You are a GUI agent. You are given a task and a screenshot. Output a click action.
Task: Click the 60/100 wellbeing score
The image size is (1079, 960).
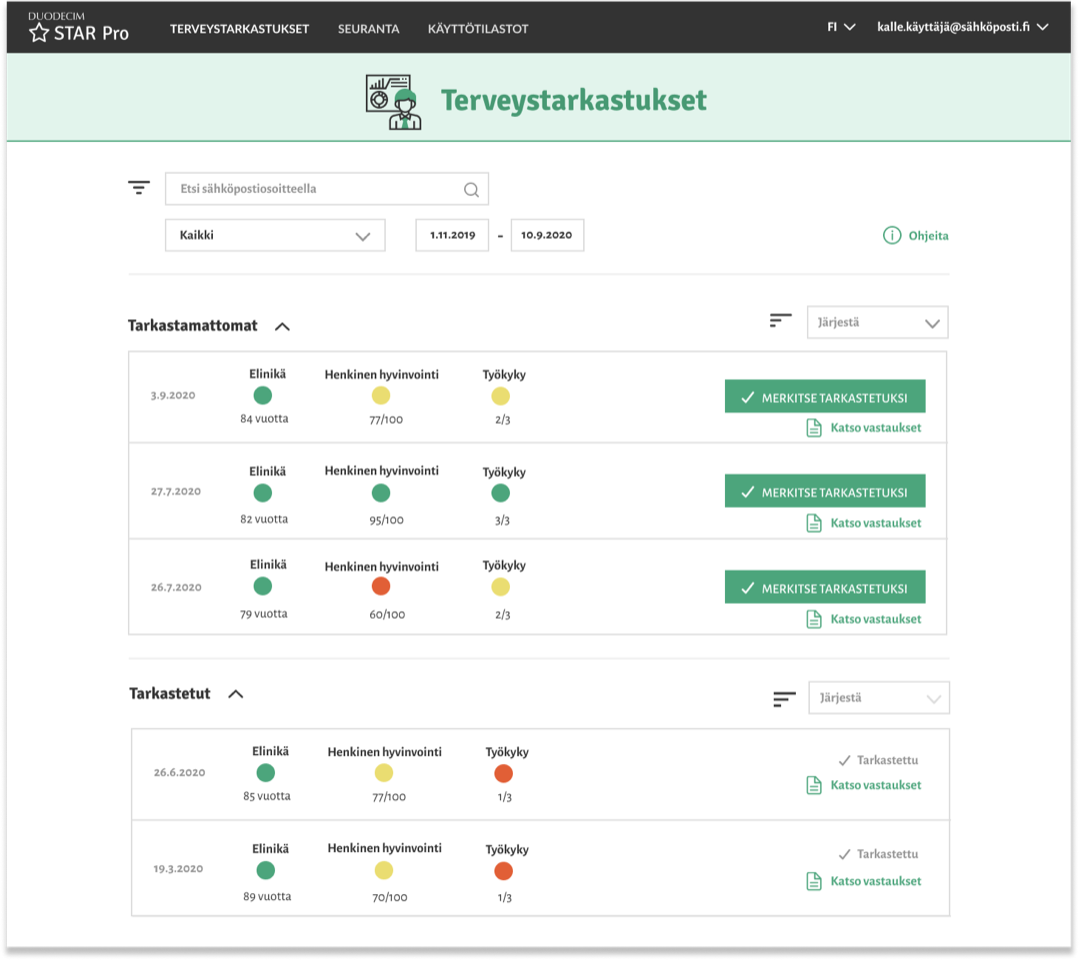coord(387,615)
